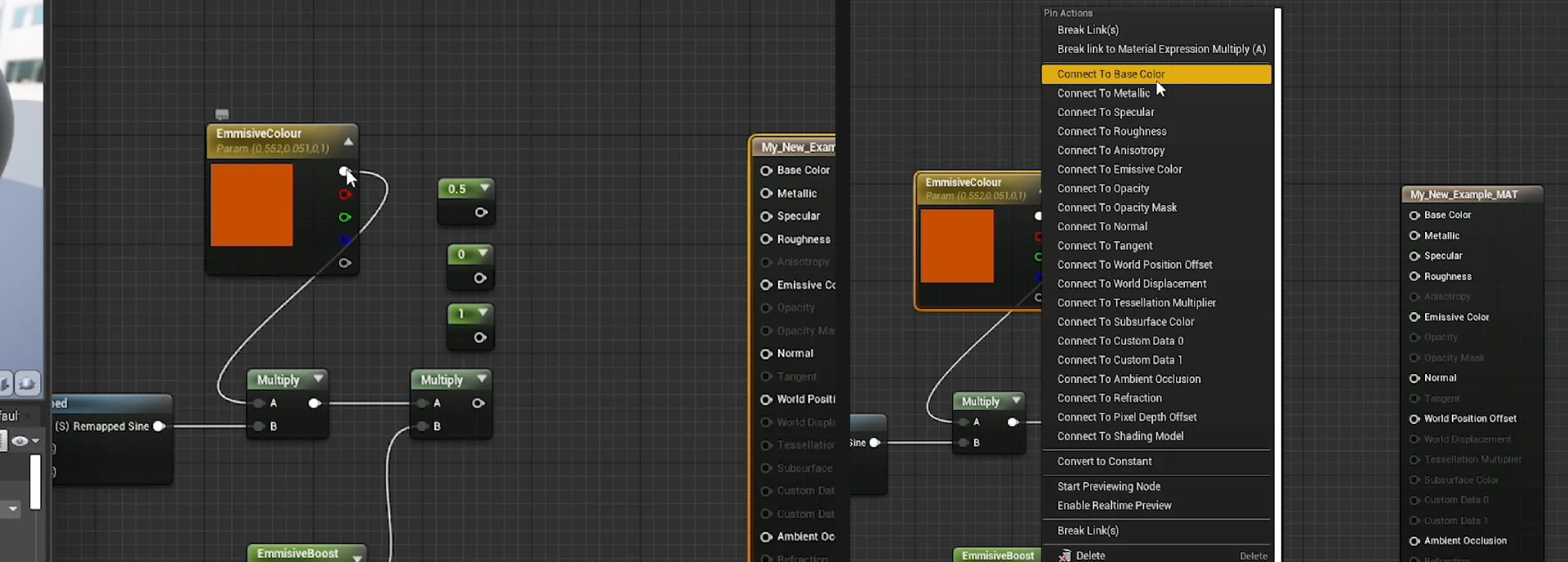Click truncated World Positi pin on cut-off node
The height and width of the screenshot is (562, 1568).
(766, 399)
